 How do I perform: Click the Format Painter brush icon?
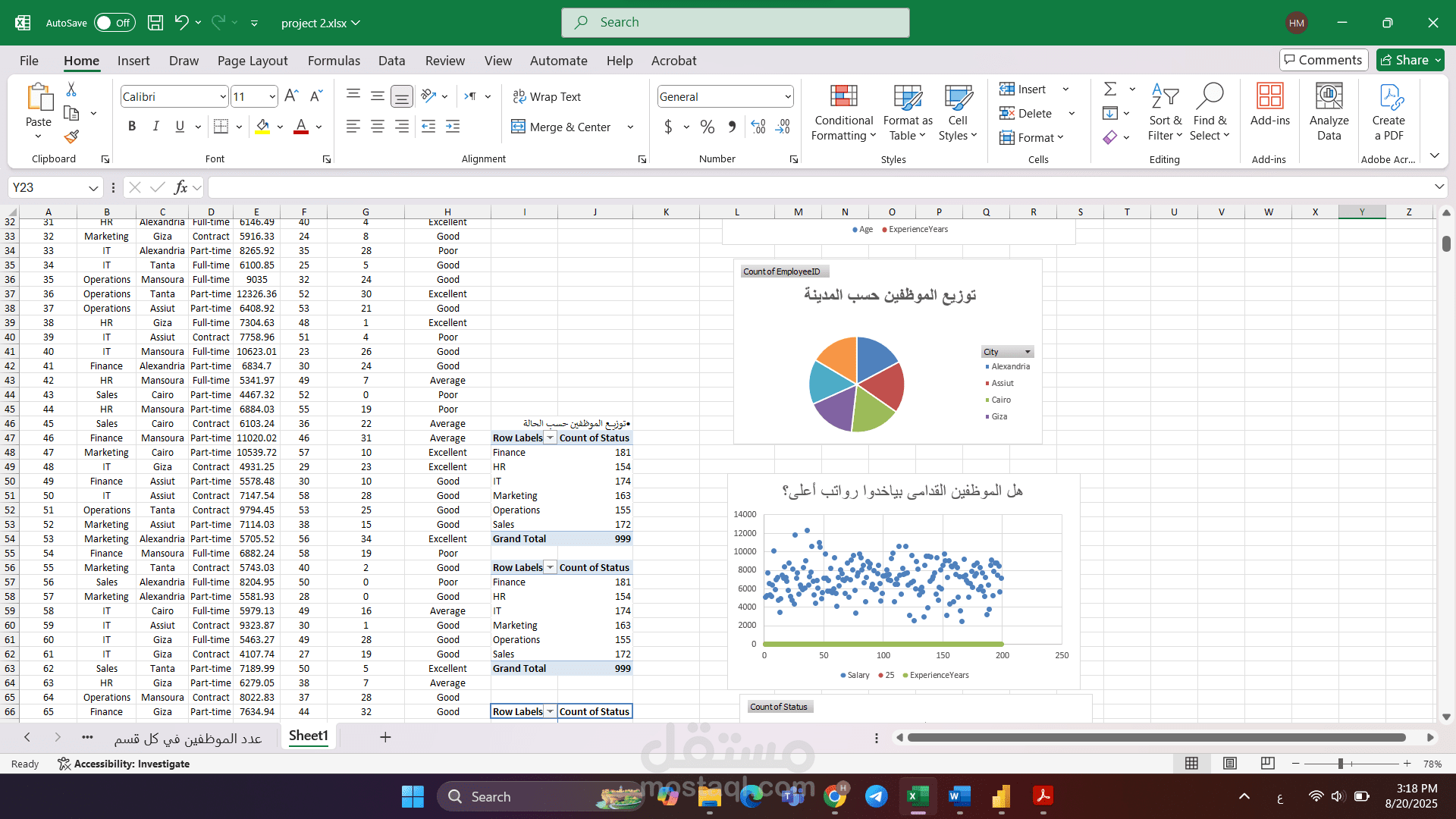point(71,136)
